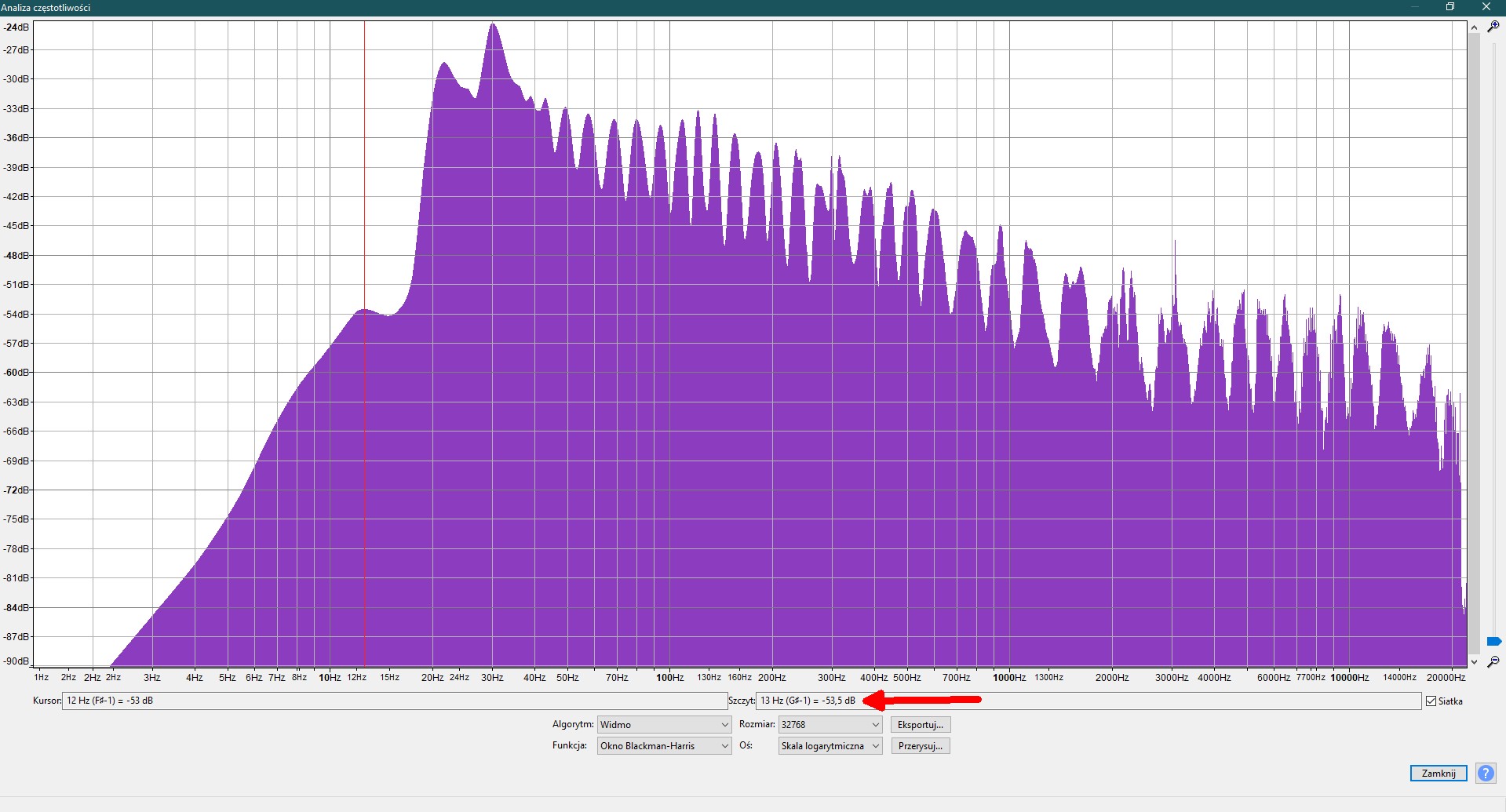
Task: Click the scrollbar up arrow beside the graph
Action: [1474, 27]
